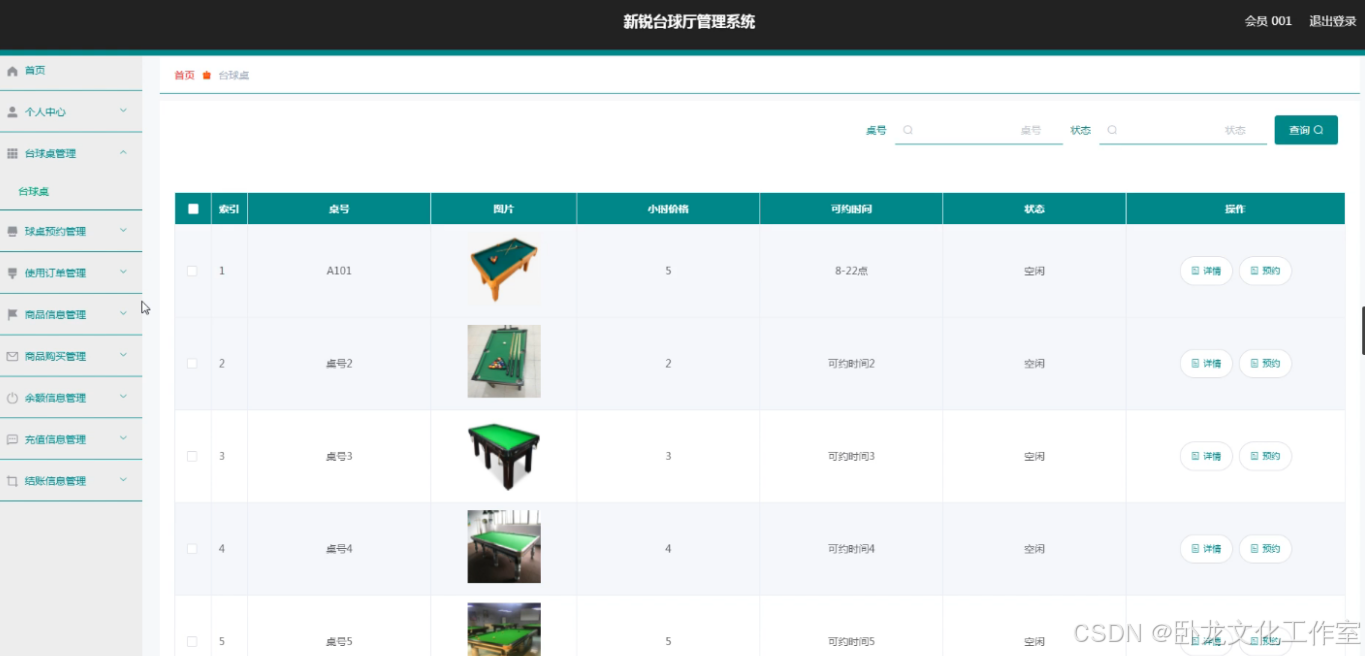Click the 桌号 column header

[x=339, y=209]
